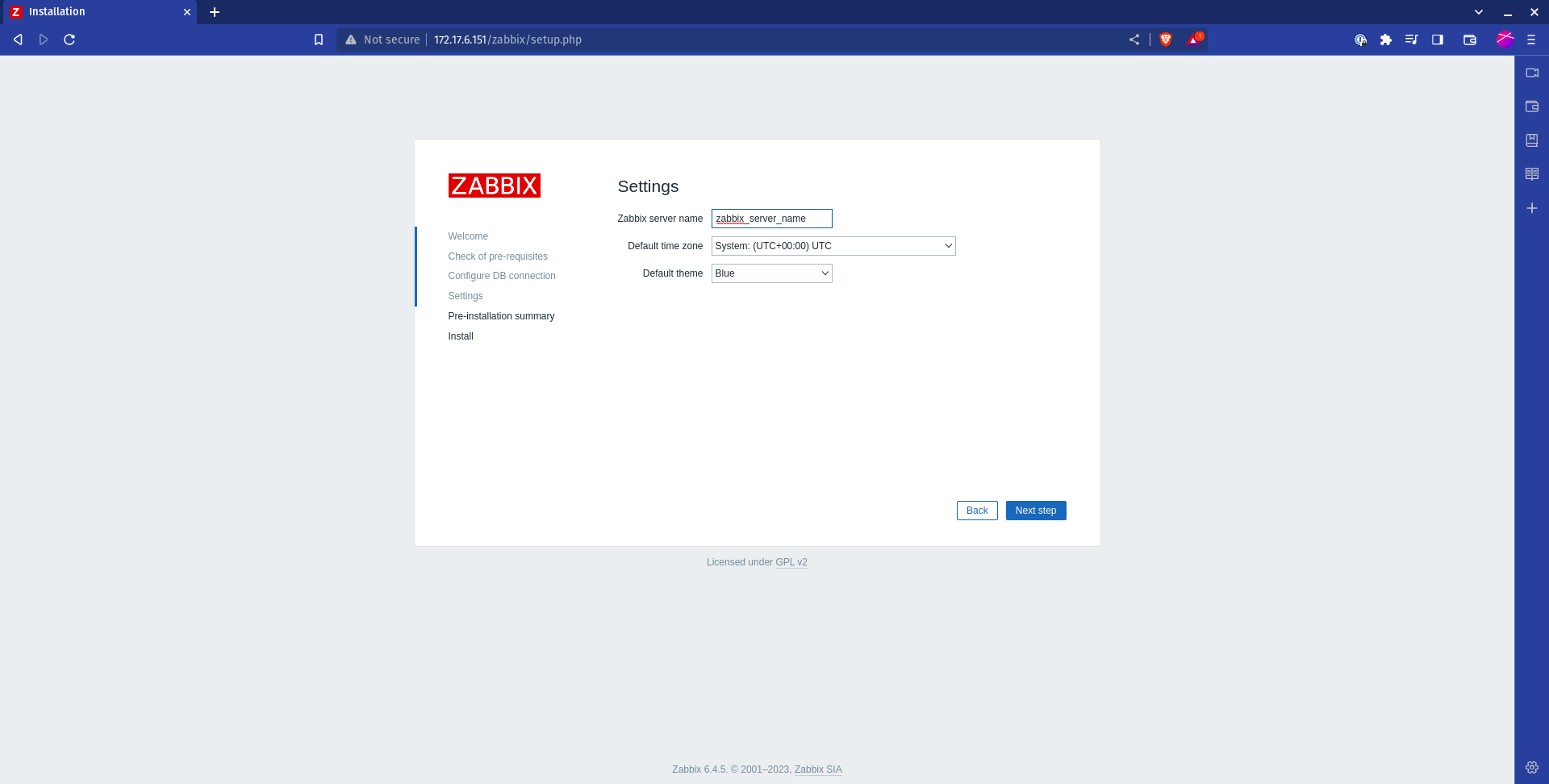Open bookmarks icon in sidebar
The width and height of the screenshot is (1549, 784).
[x=1532, y=140]
